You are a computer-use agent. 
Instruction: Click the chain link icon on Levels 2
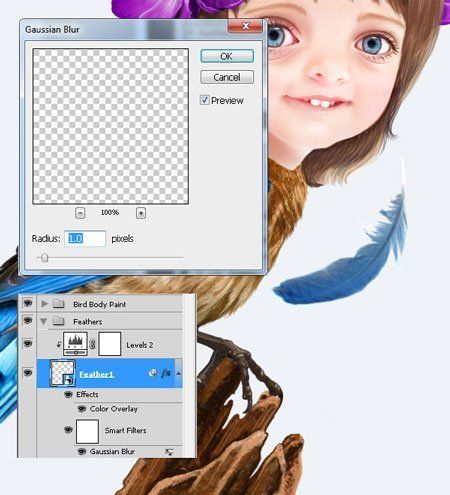(x=92, y=344)
